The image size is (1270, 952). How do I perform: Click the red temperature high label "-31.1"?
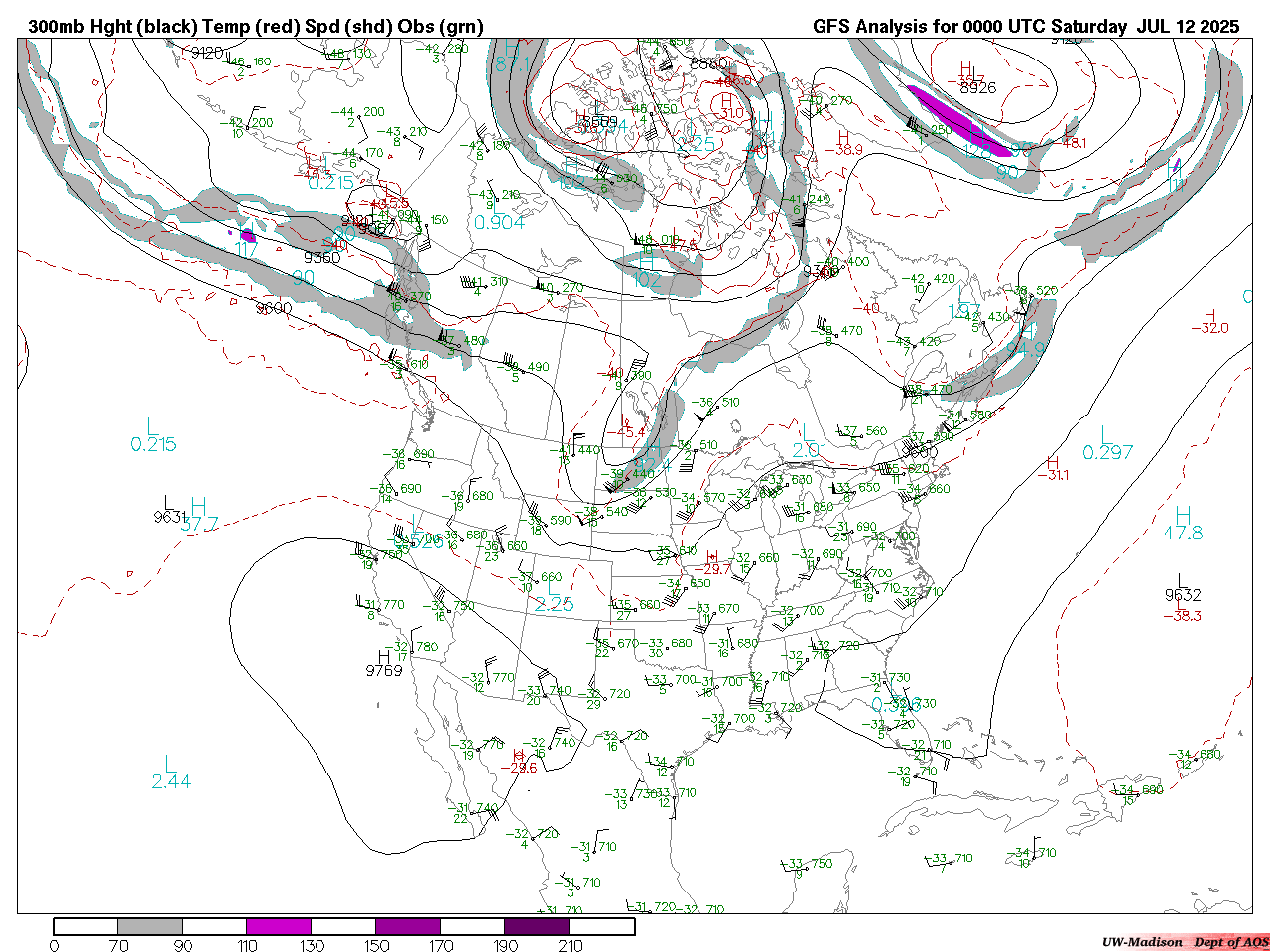[1053, 476]
